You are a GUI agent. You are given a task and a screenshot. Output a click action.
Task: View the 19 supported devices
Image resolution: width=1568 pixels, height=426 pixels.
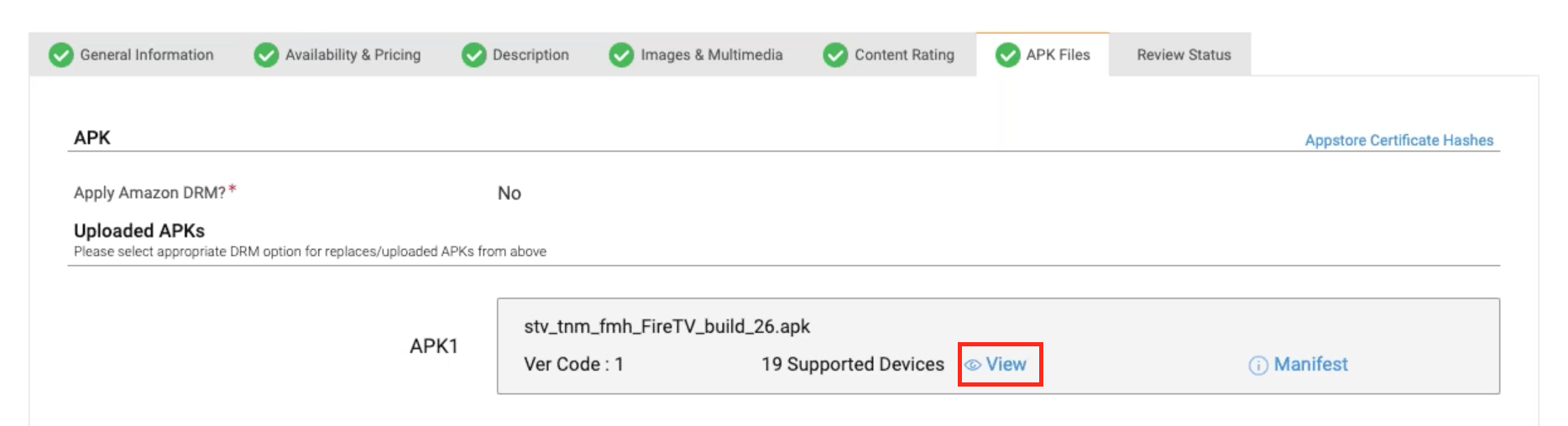tap(996, 365)
